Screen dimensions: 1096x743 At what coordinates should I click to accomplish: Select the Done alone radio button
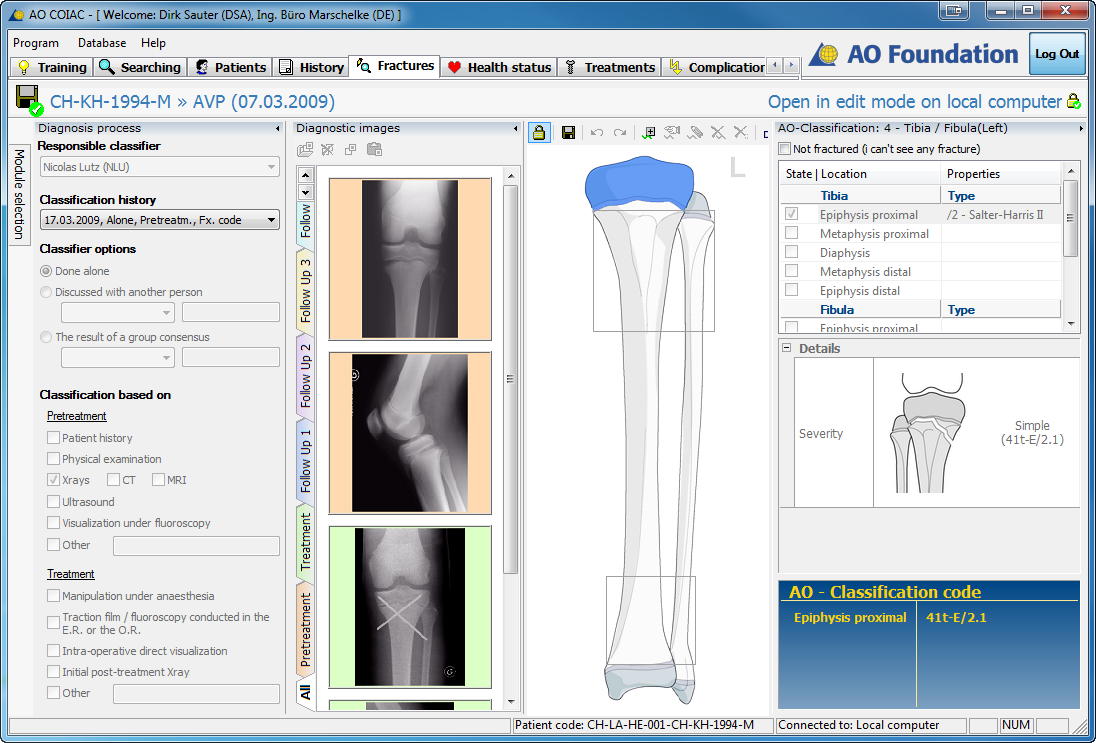[46, 271]
